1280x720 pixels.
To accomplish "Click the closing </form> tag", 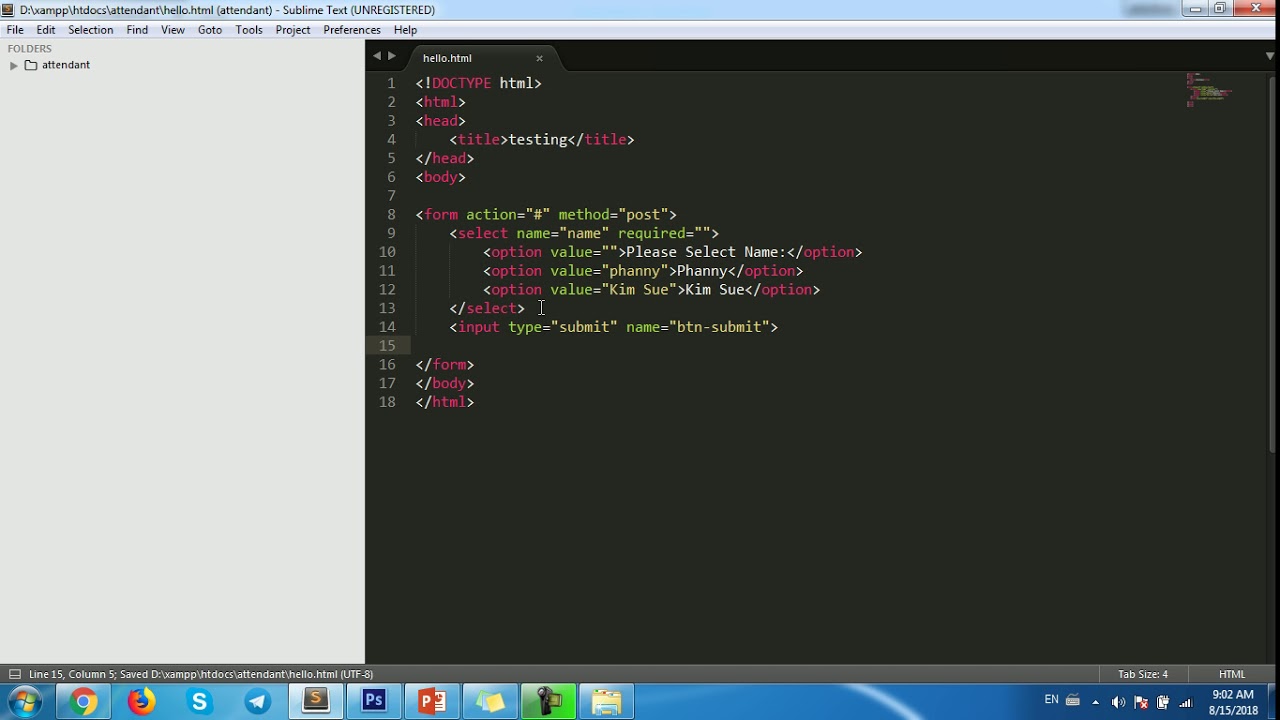I will click(x=445, y=365).
